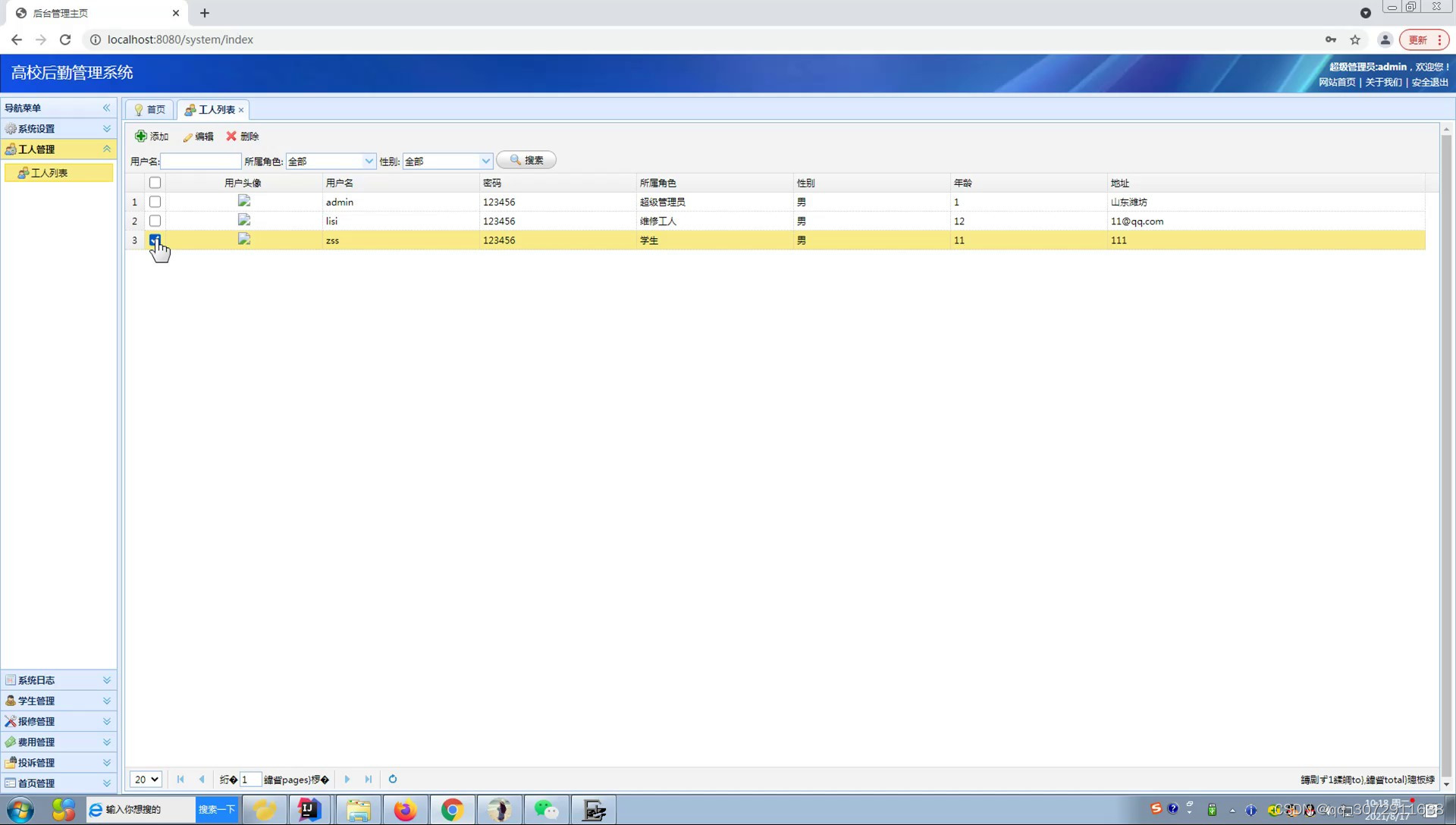1456x825 pixels.
Task: Collapse the 工人管理 menu section
Action: 58,149
